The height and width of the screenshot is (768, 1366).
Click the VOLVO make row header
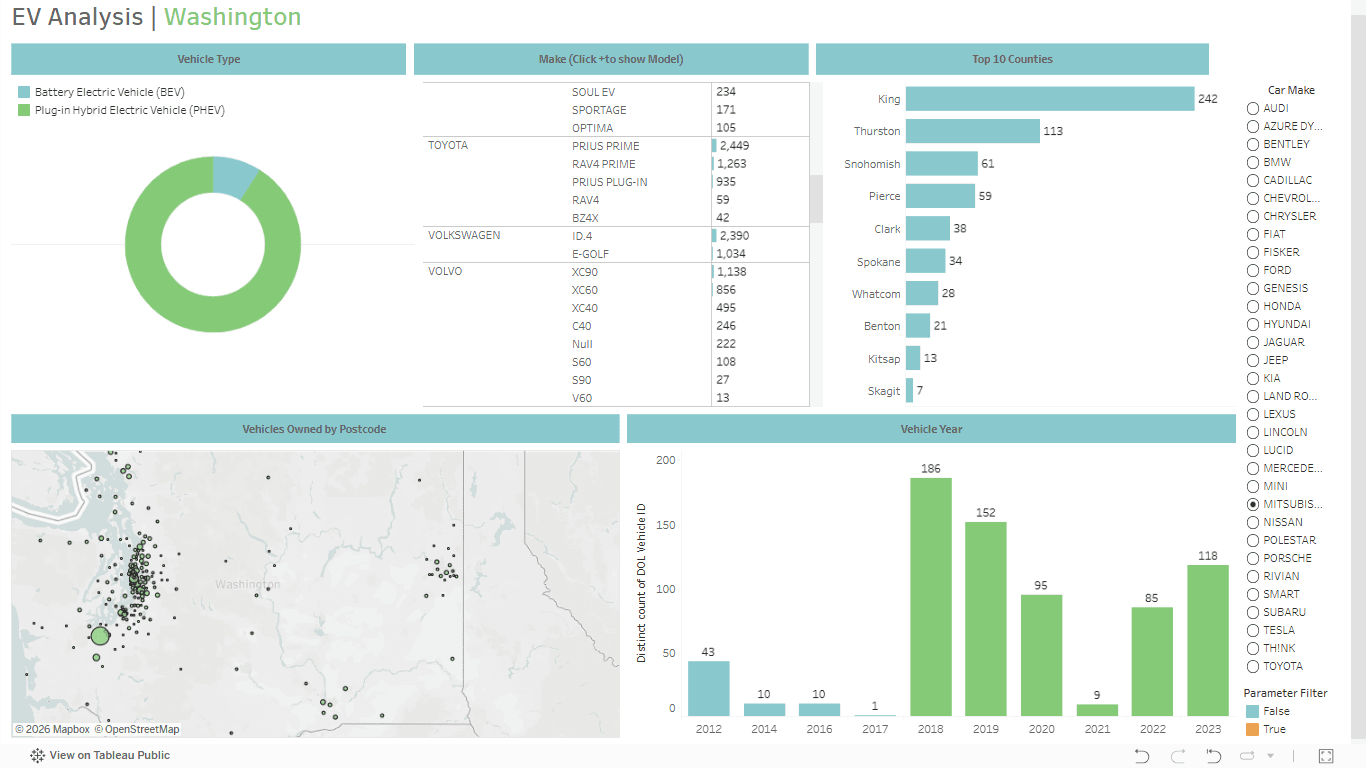(x=445, y=272)
